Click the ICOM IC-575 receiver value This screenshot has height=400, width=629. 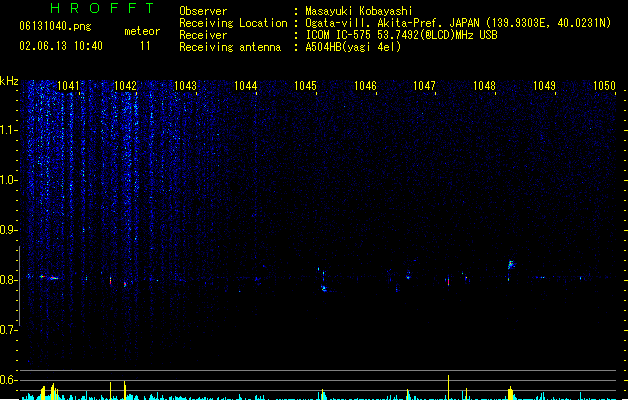point(402,35)
